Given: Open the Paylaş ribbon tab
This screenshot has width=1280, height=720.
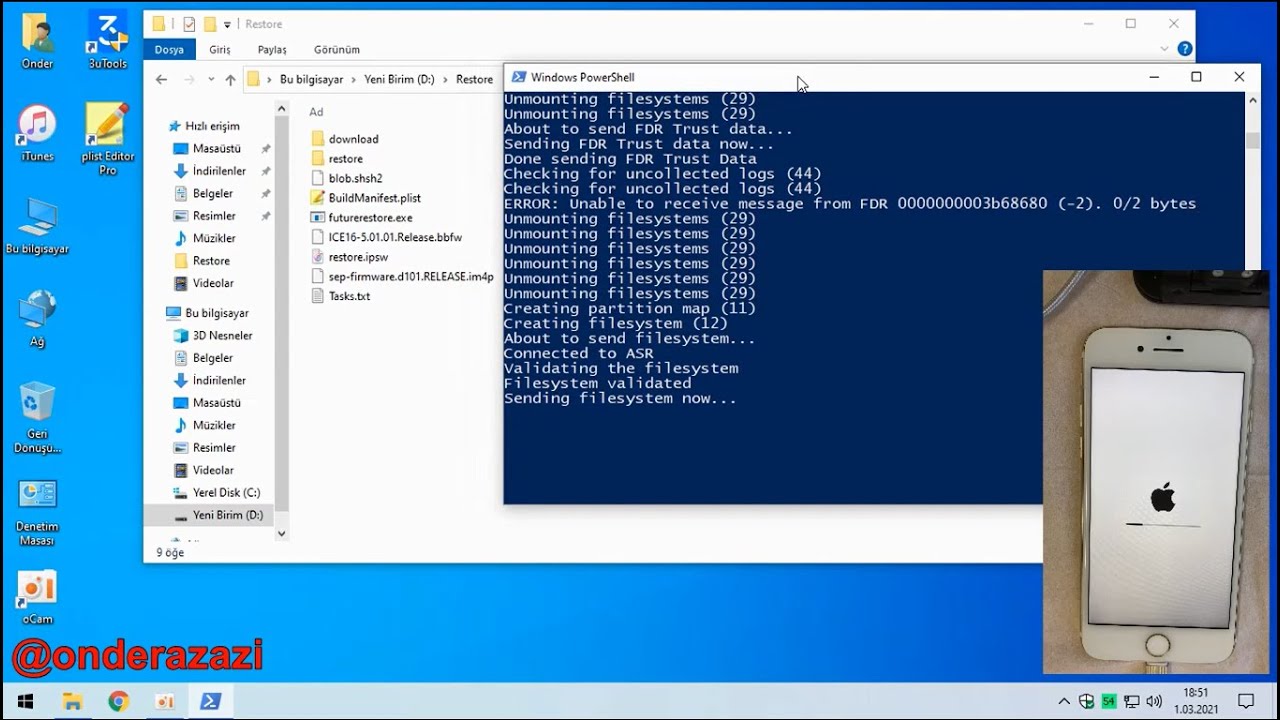Looking at the screenshot, I should 272,49.
